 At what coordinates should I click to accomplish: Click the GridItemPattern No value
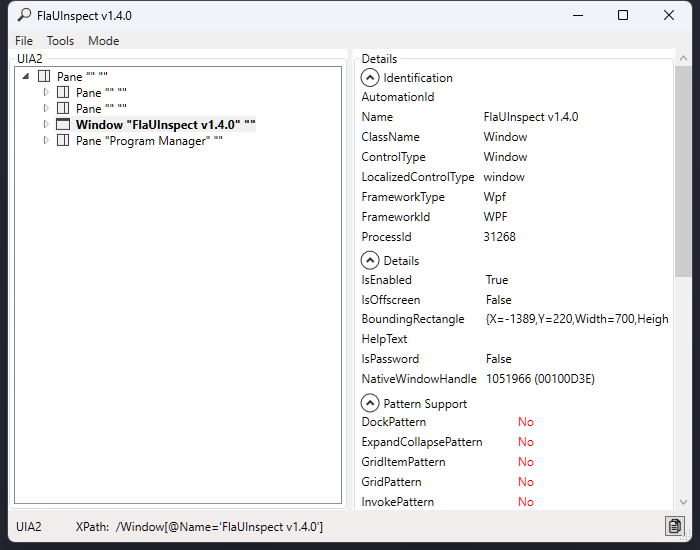click(x=526, y=462)
